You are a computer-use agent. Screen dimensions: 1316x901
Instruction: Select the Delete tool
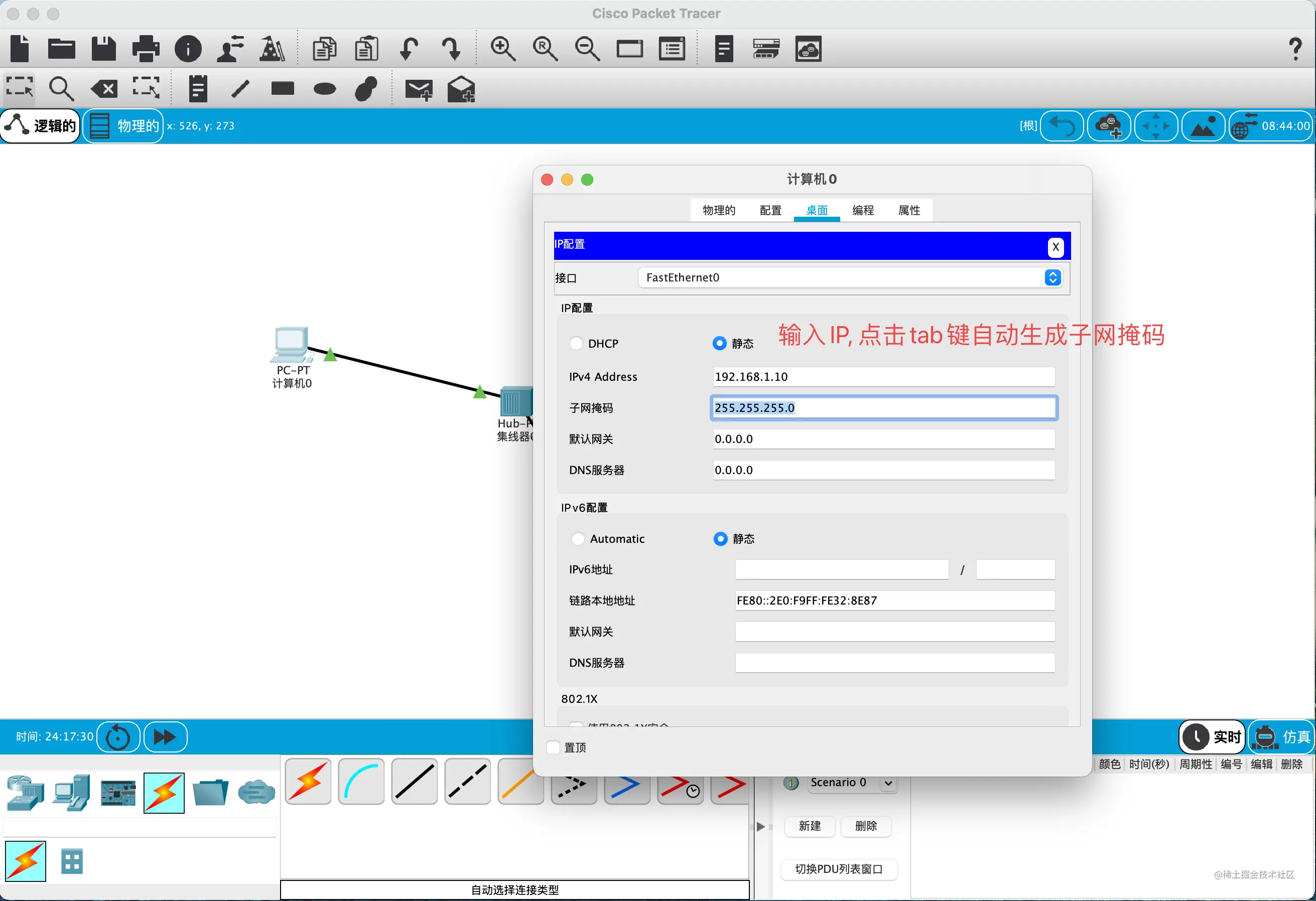click(104, 89)
